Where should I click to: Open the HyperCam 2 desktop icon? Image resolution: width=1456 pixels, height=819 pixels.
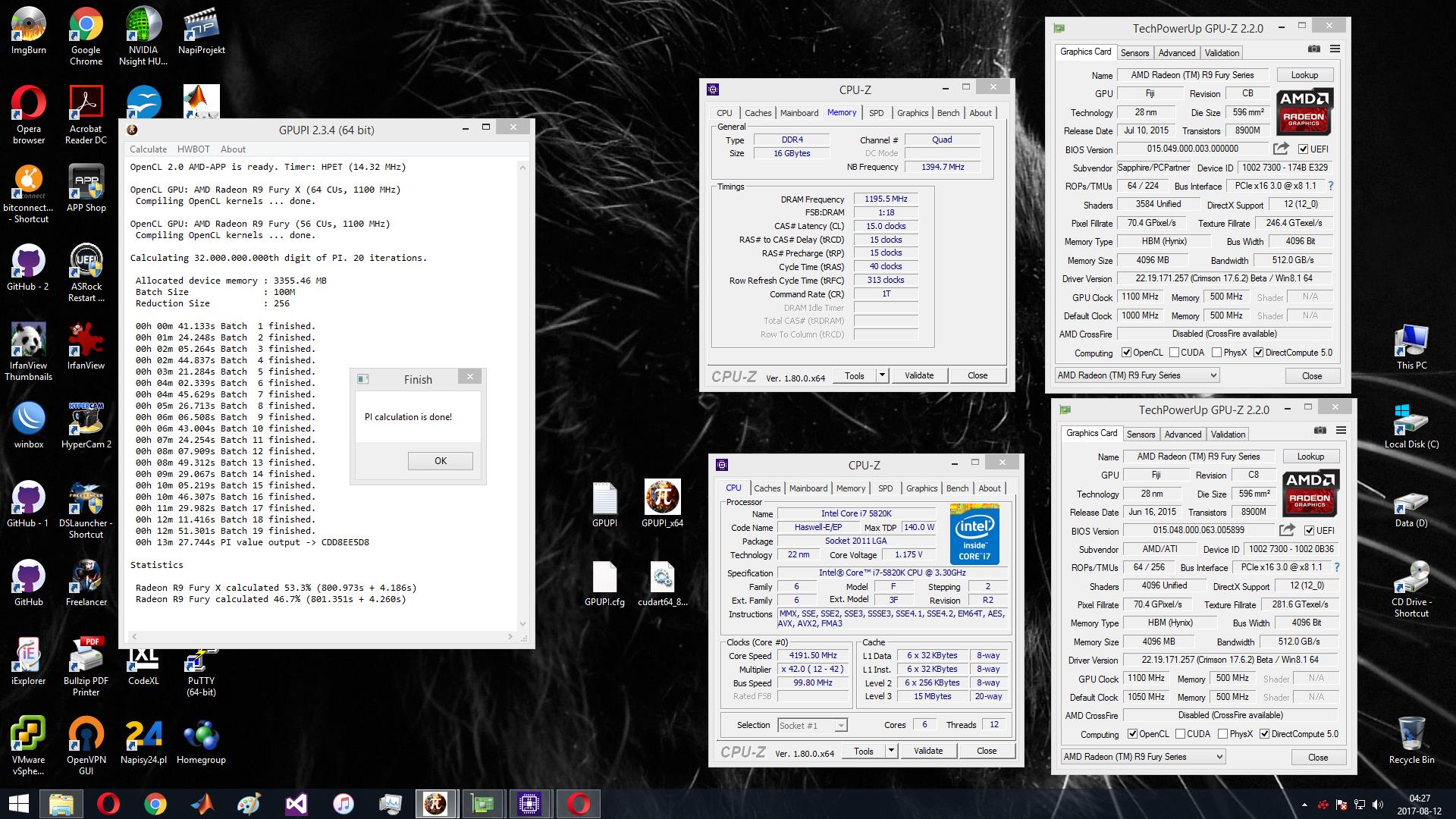(86, 426)
